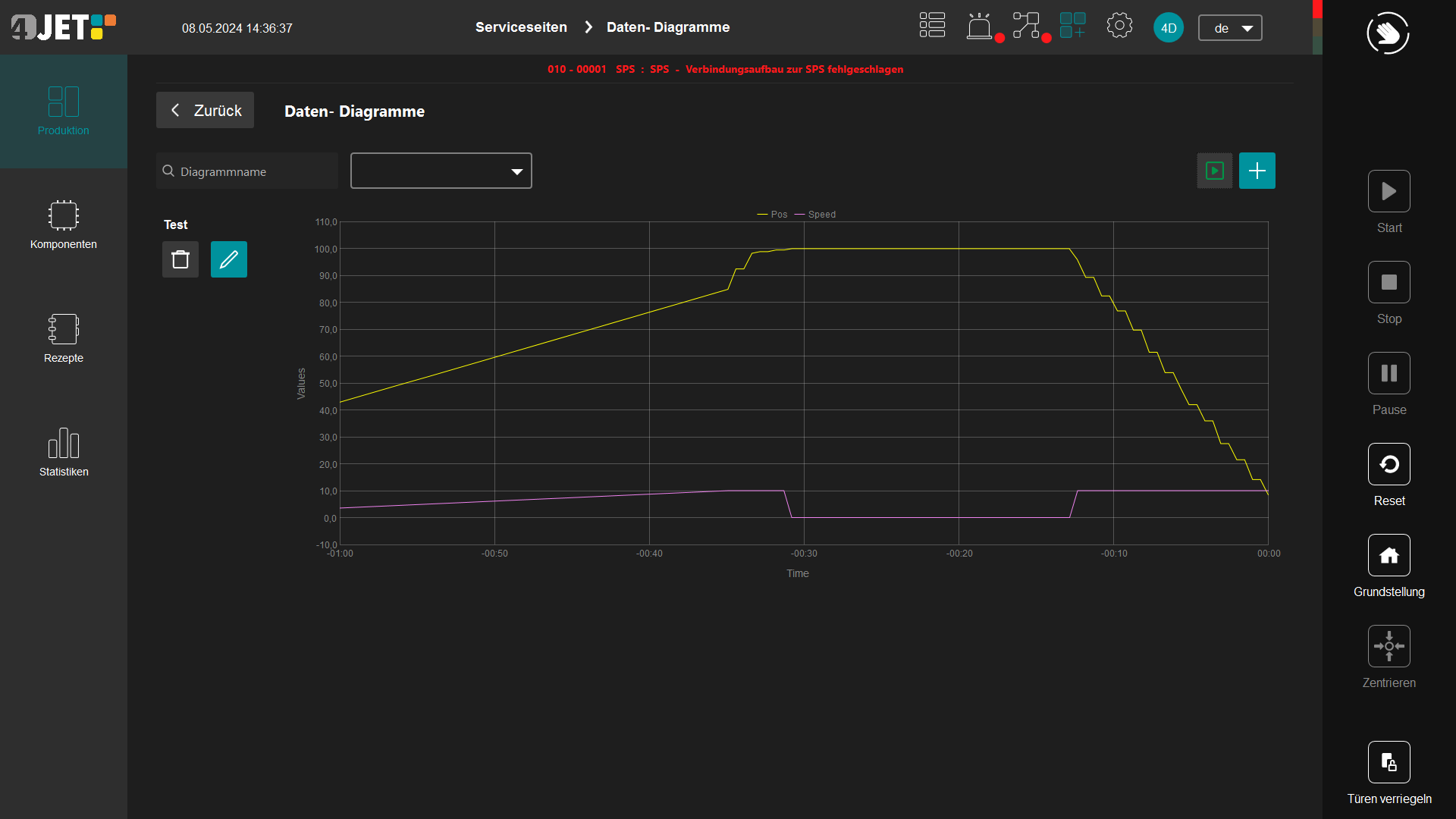This screenshot has width=1456, height=819.
Task: Open the alarm beacon icon in header
Action: [980, 27]
